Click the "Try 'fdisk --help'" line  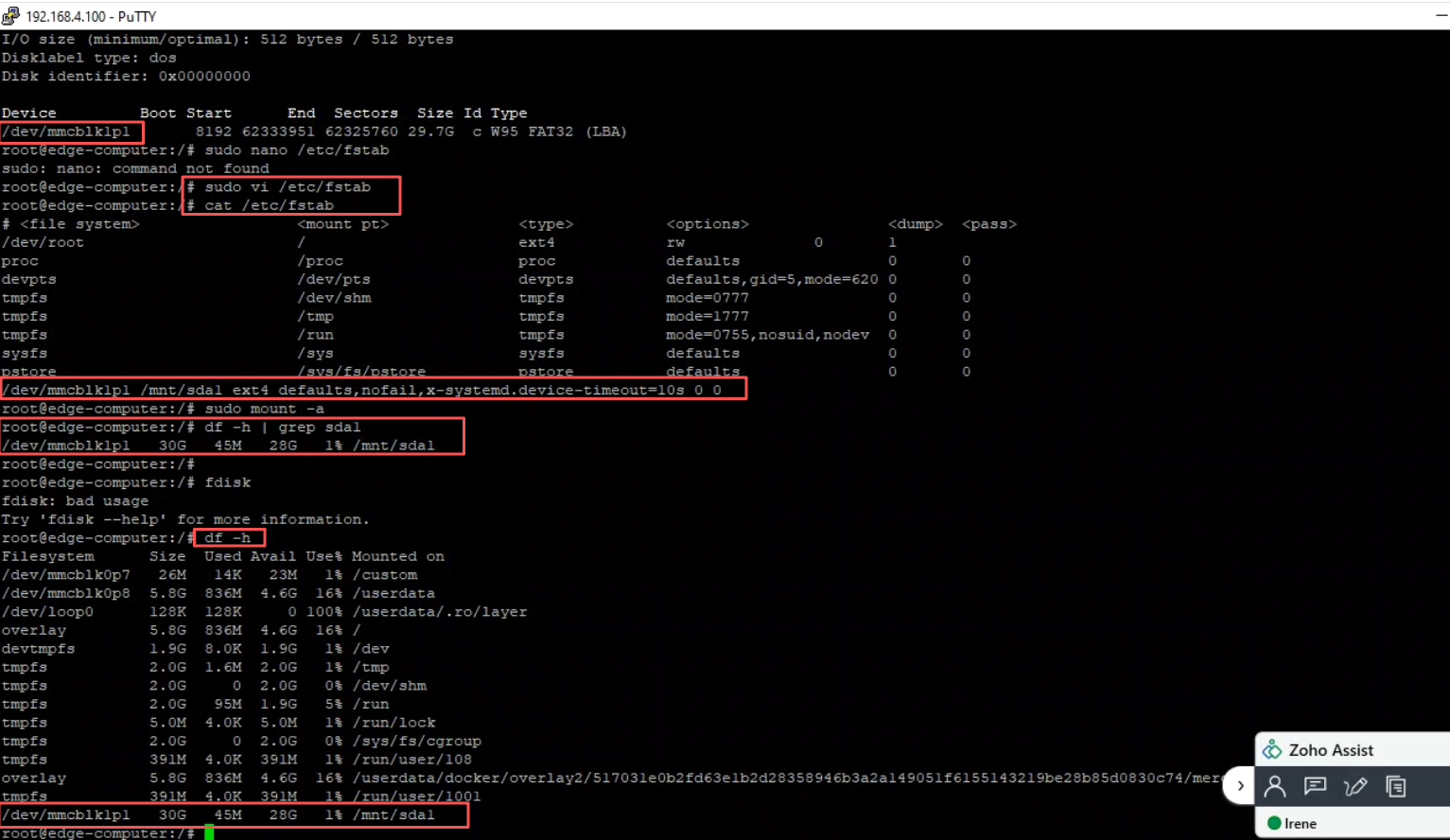click(185, 519)
